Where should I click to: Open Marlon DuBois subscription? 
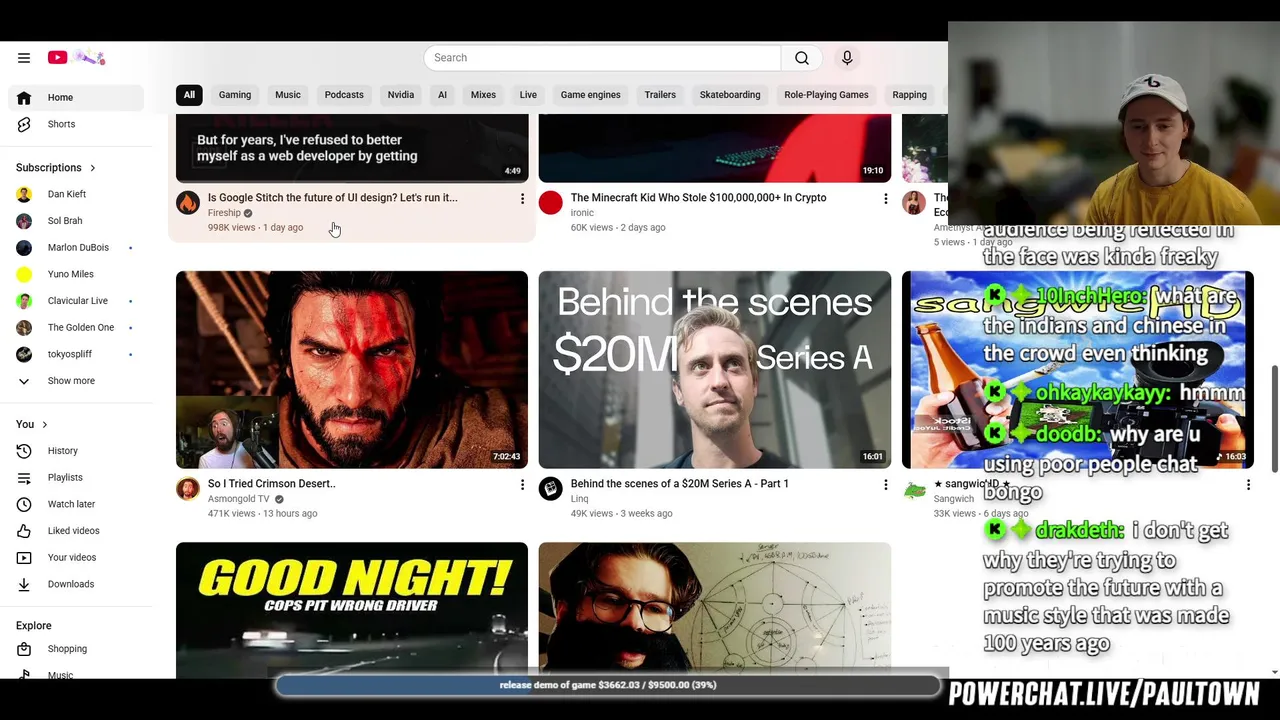[x=76, y=247]
